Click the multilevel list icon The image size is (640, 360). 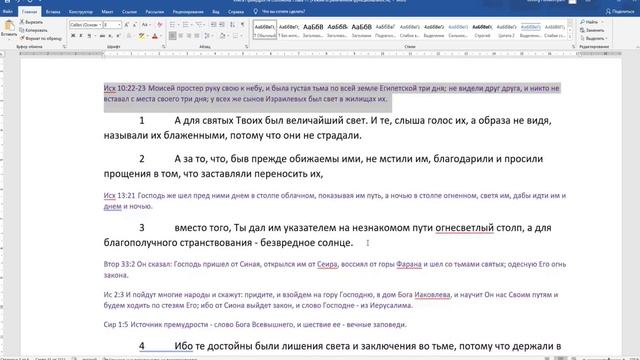click(x=199, y=25)
